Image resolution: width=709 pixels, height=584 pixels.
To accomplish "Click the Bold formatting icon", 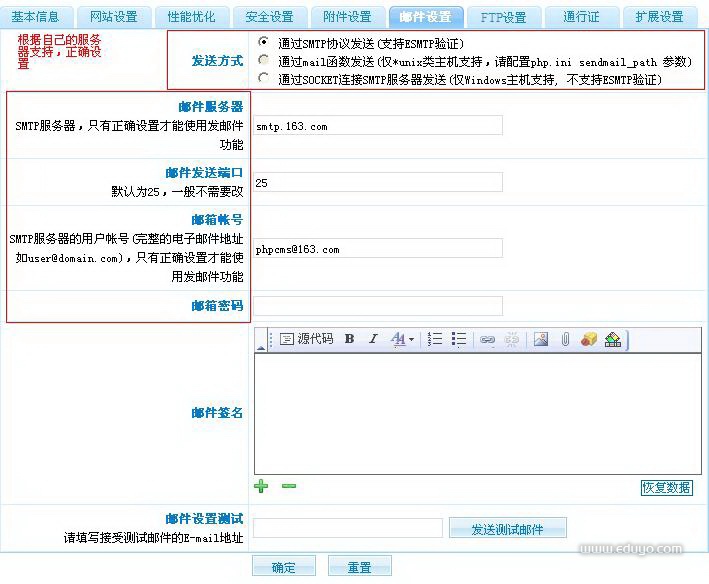I will pos(350,339).
